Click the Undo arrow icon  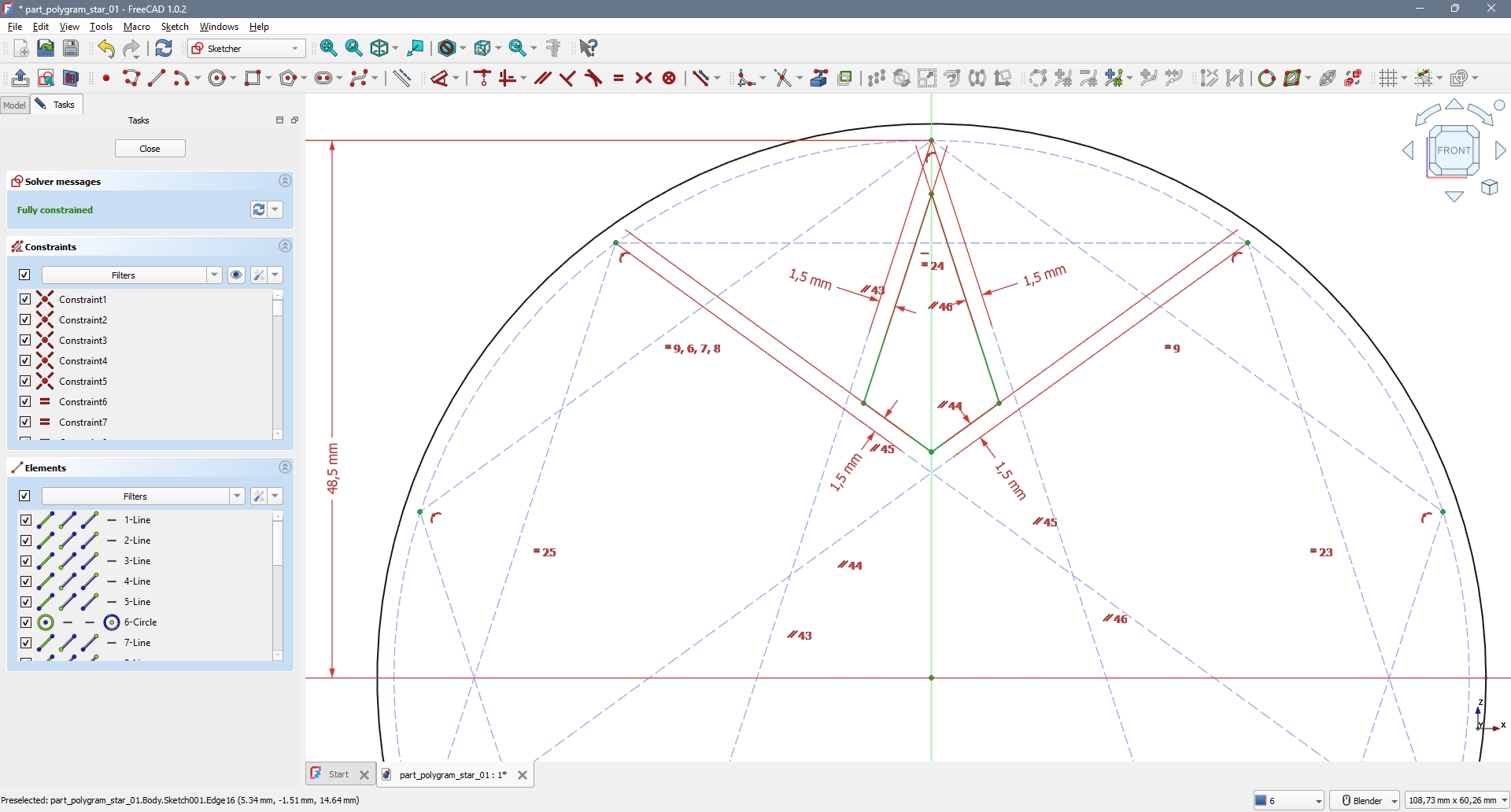tap(106, 49)
